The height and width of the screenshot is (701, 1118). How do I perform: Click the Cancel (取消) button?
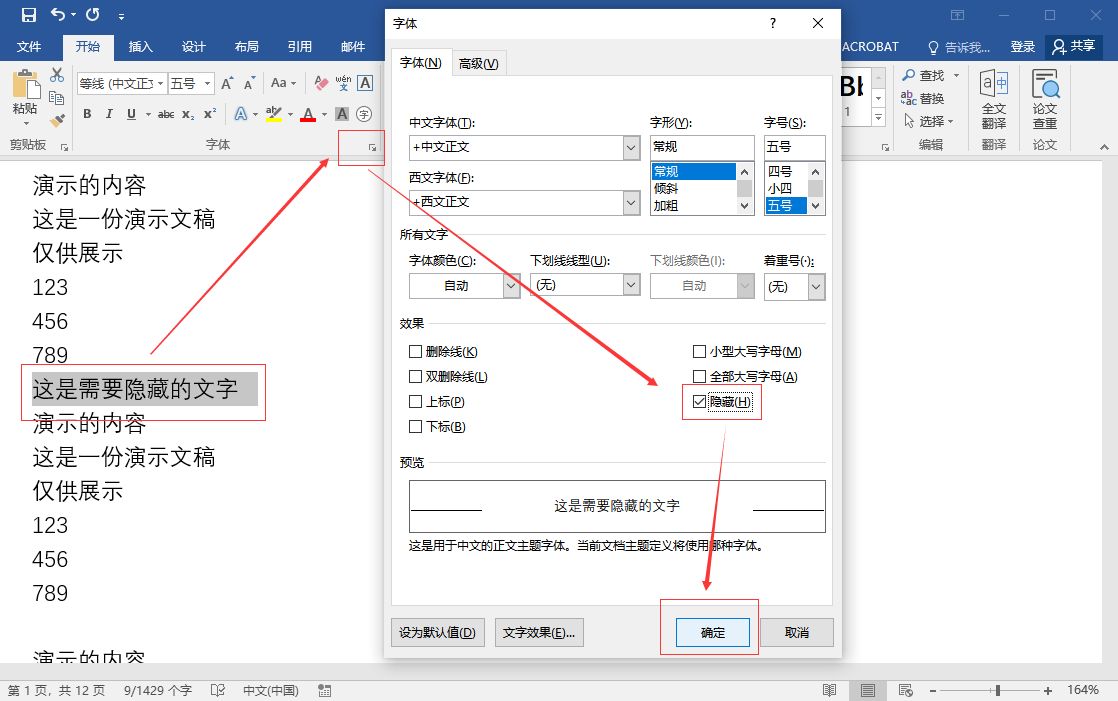coord(796,633)
